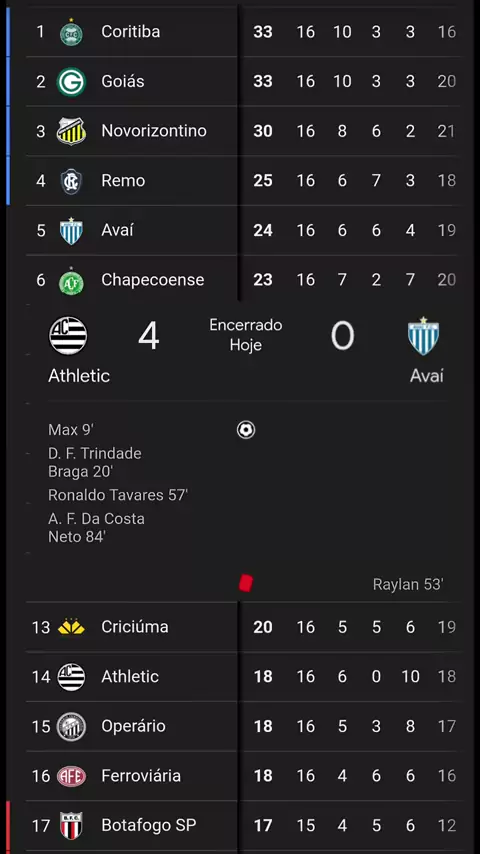Tap the Goiás green G logo

click(71, 82)
